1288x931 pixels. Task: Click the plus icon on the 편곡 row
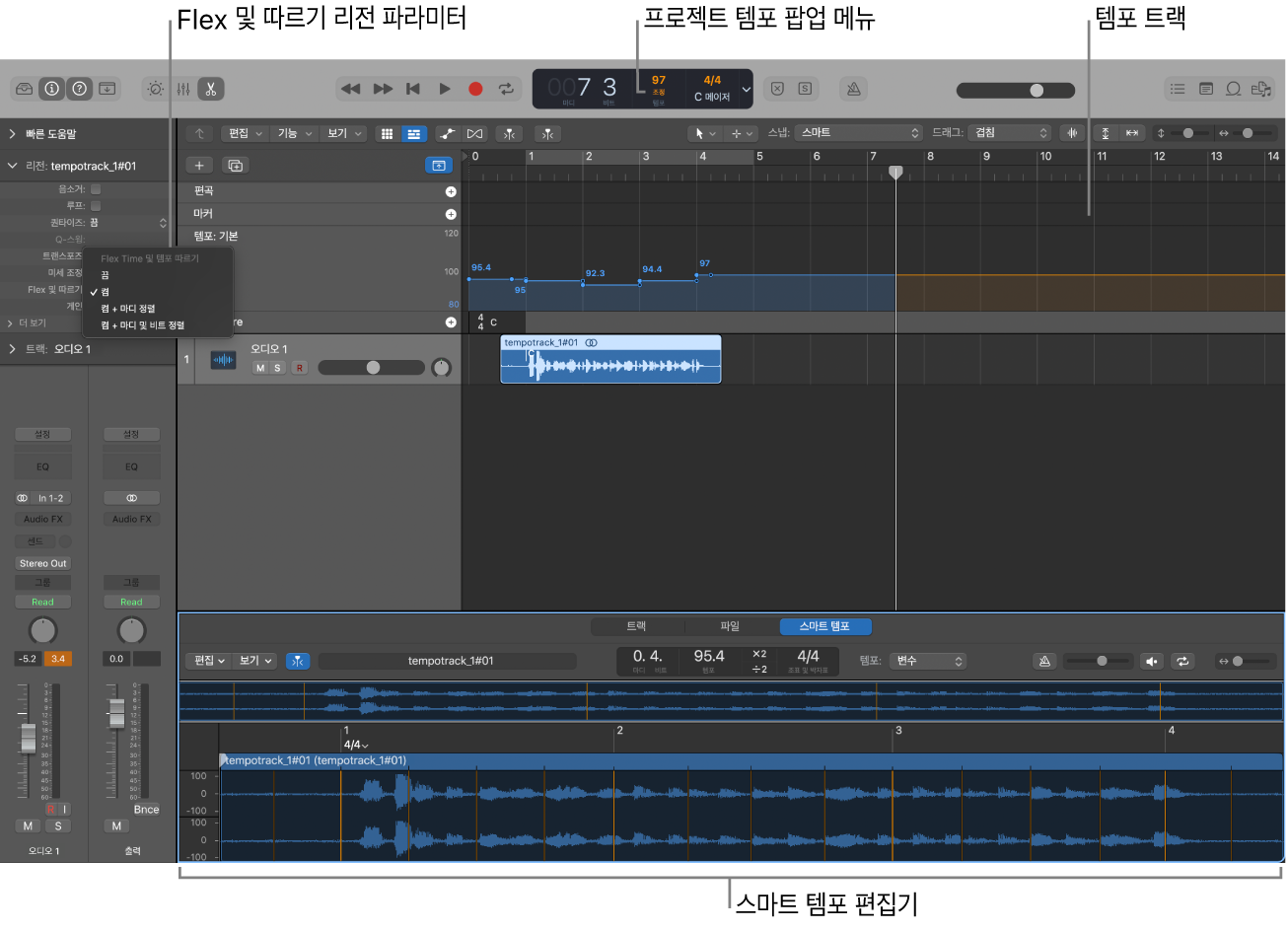pos(451,191)
